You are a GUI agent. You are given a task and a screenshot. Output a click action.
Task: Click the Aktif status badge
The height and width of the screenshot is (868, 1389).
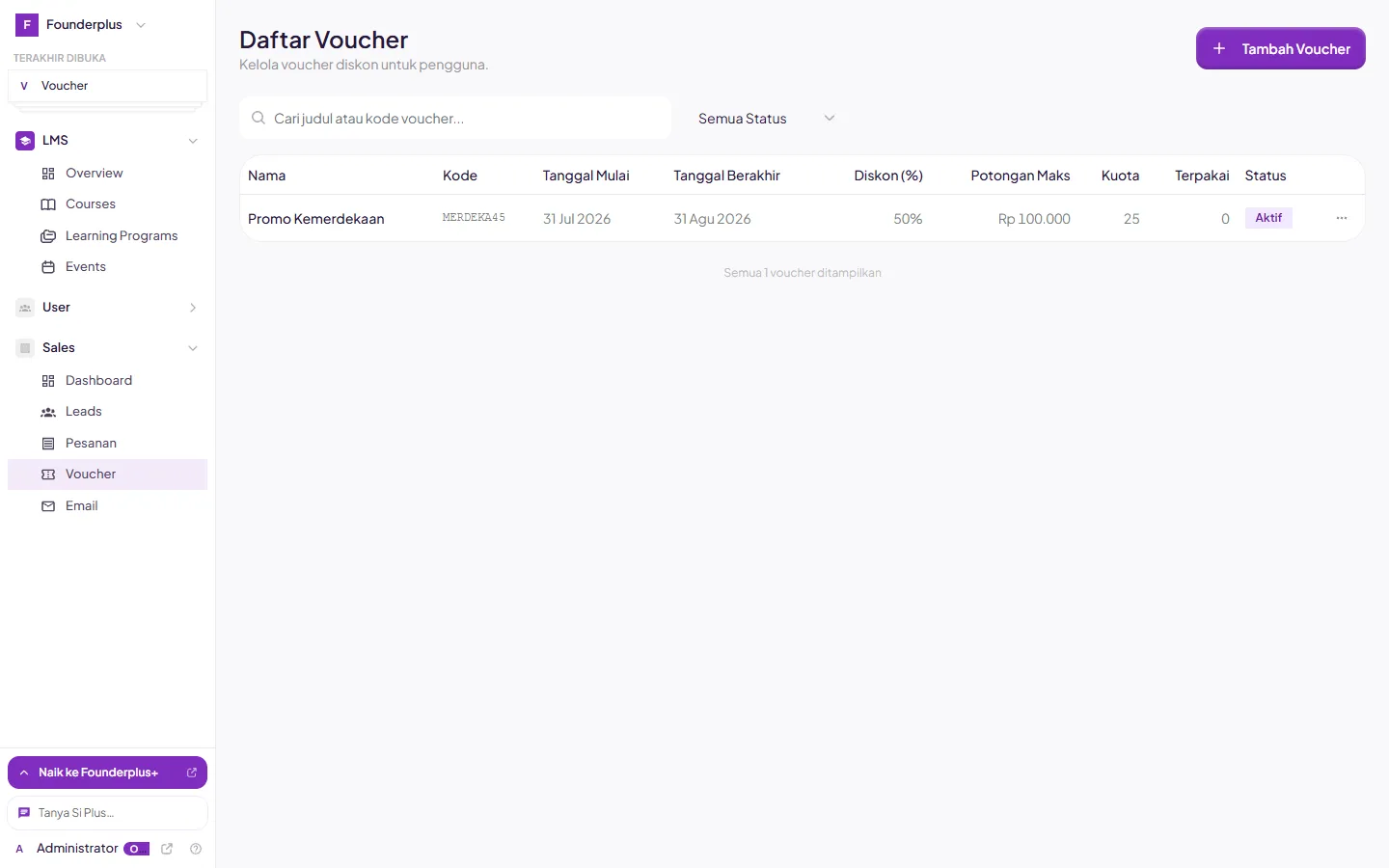pyautogui.click(x=1268, y=218)
